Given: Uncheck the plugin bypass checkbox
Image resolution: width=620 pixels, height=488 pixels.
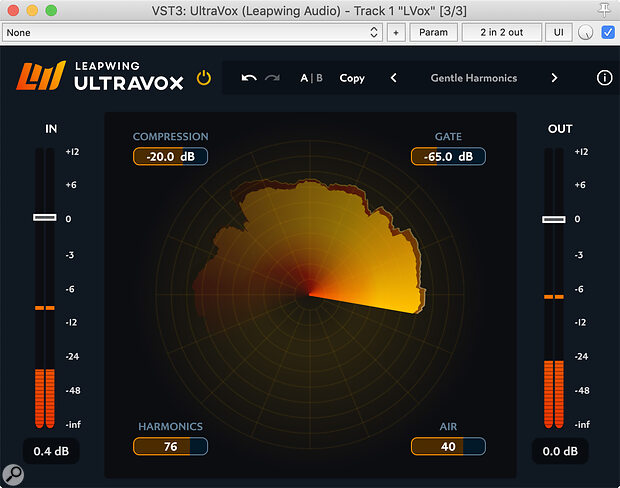Looking at the screenshot, I should point(608,32).
